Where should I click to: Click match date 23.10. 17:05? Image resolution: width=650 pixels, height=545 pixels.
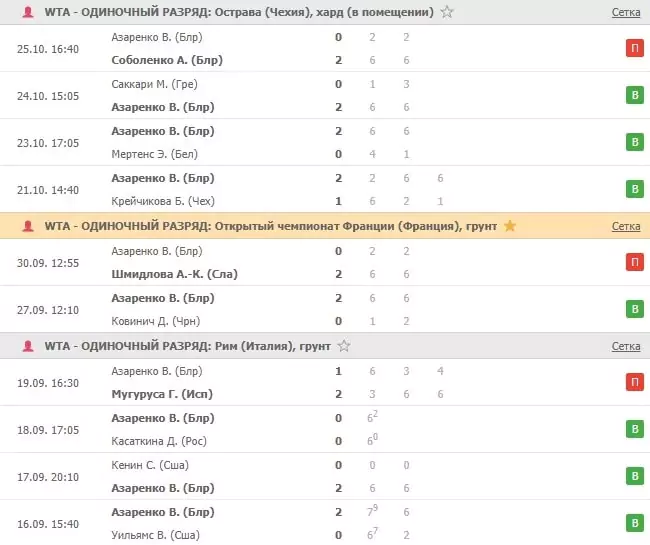(48, 143)
